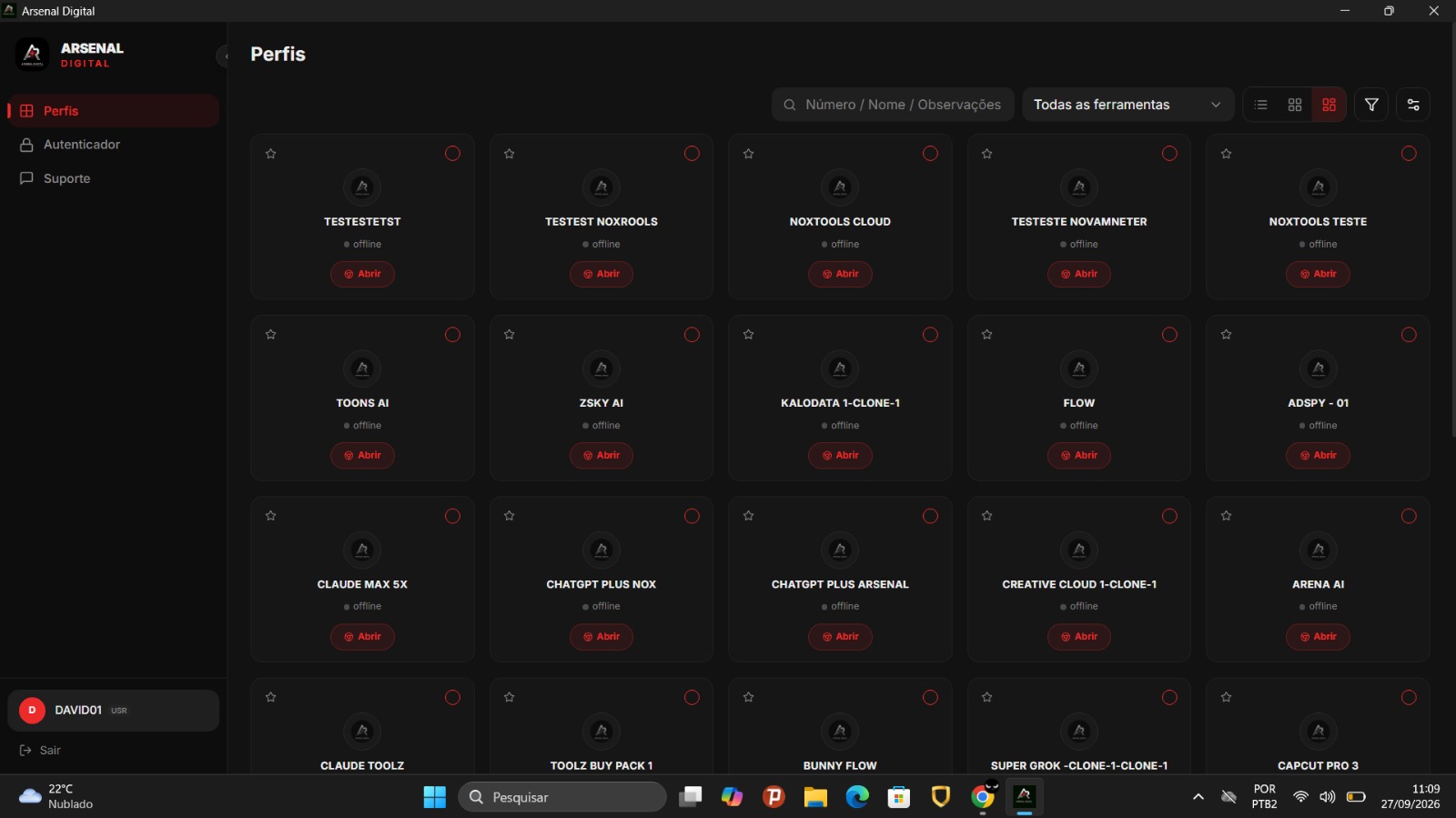The image size is (1456, 818).
Task: Open the Todas as ferramentas dropdown
Action: (x=1127, y=105)
